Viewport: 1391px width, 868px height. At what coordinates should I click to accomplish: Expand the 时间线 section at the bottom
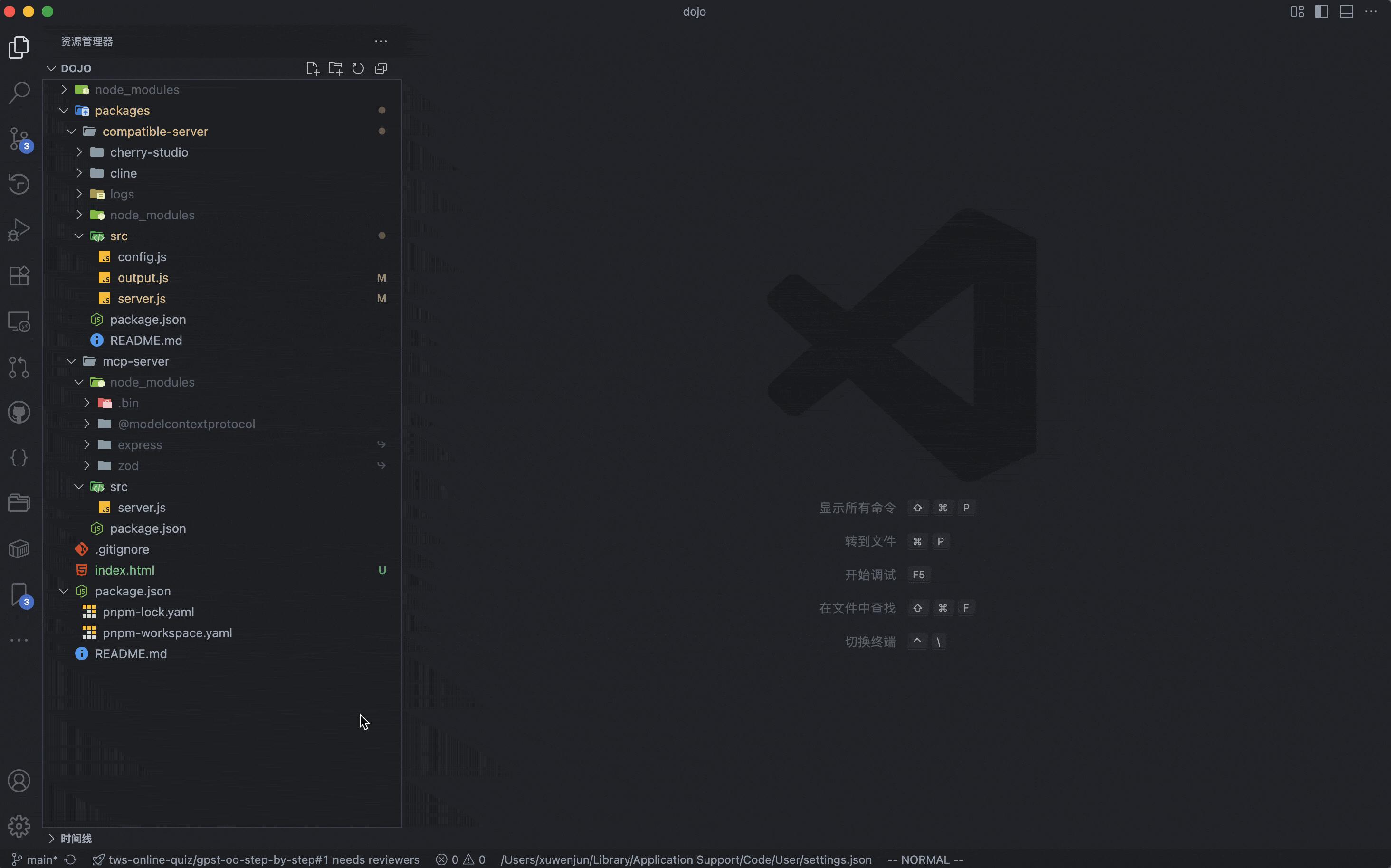(x=77, y=839)
